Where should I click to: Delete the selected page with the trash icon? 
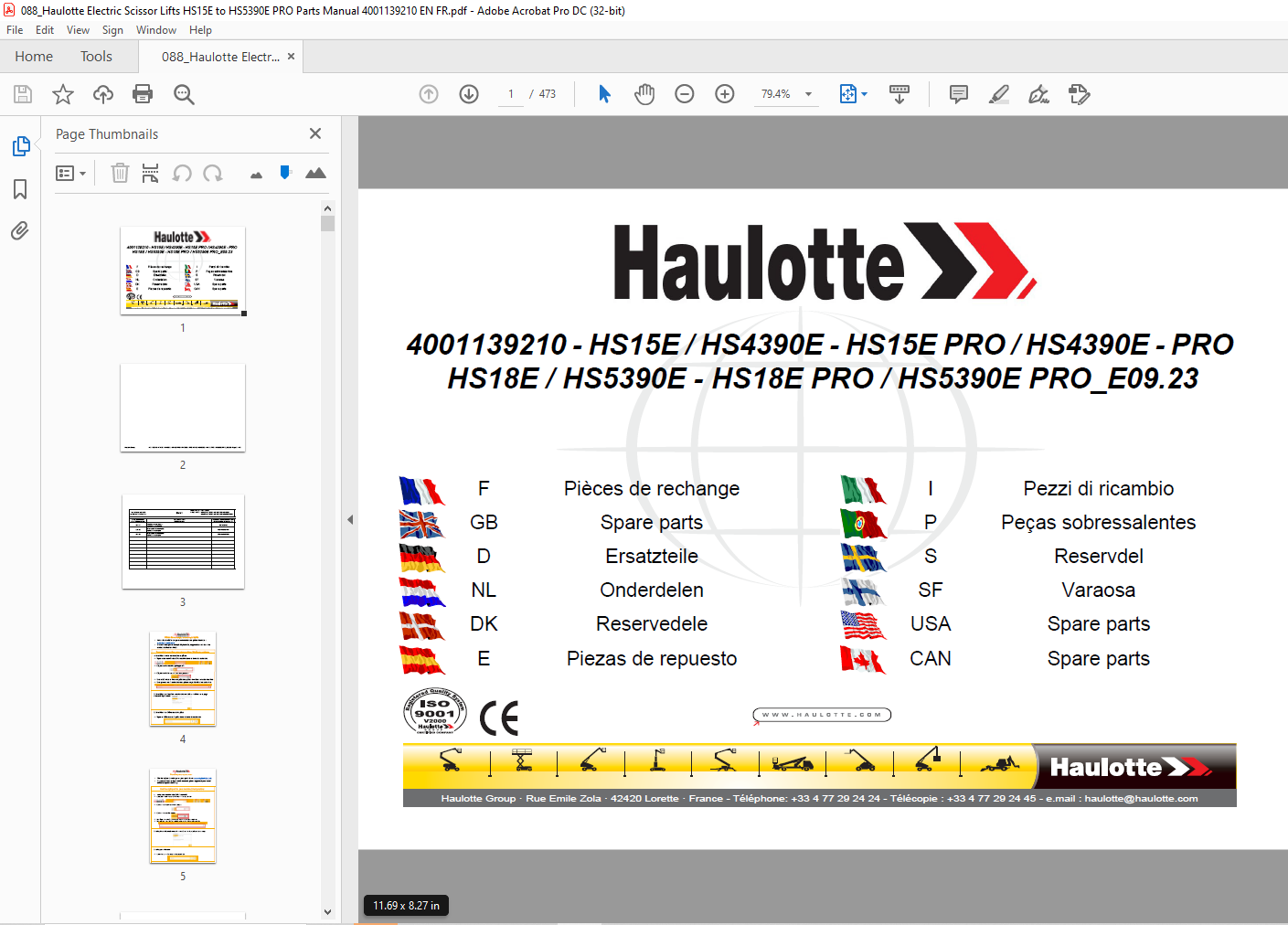point(120,173)
